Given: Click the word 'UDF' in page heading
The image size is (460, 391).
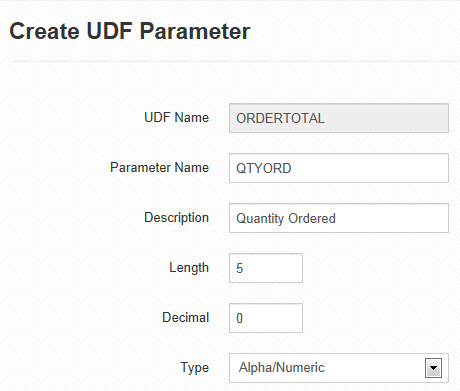Looking at the screenshot, I should 109,31.
